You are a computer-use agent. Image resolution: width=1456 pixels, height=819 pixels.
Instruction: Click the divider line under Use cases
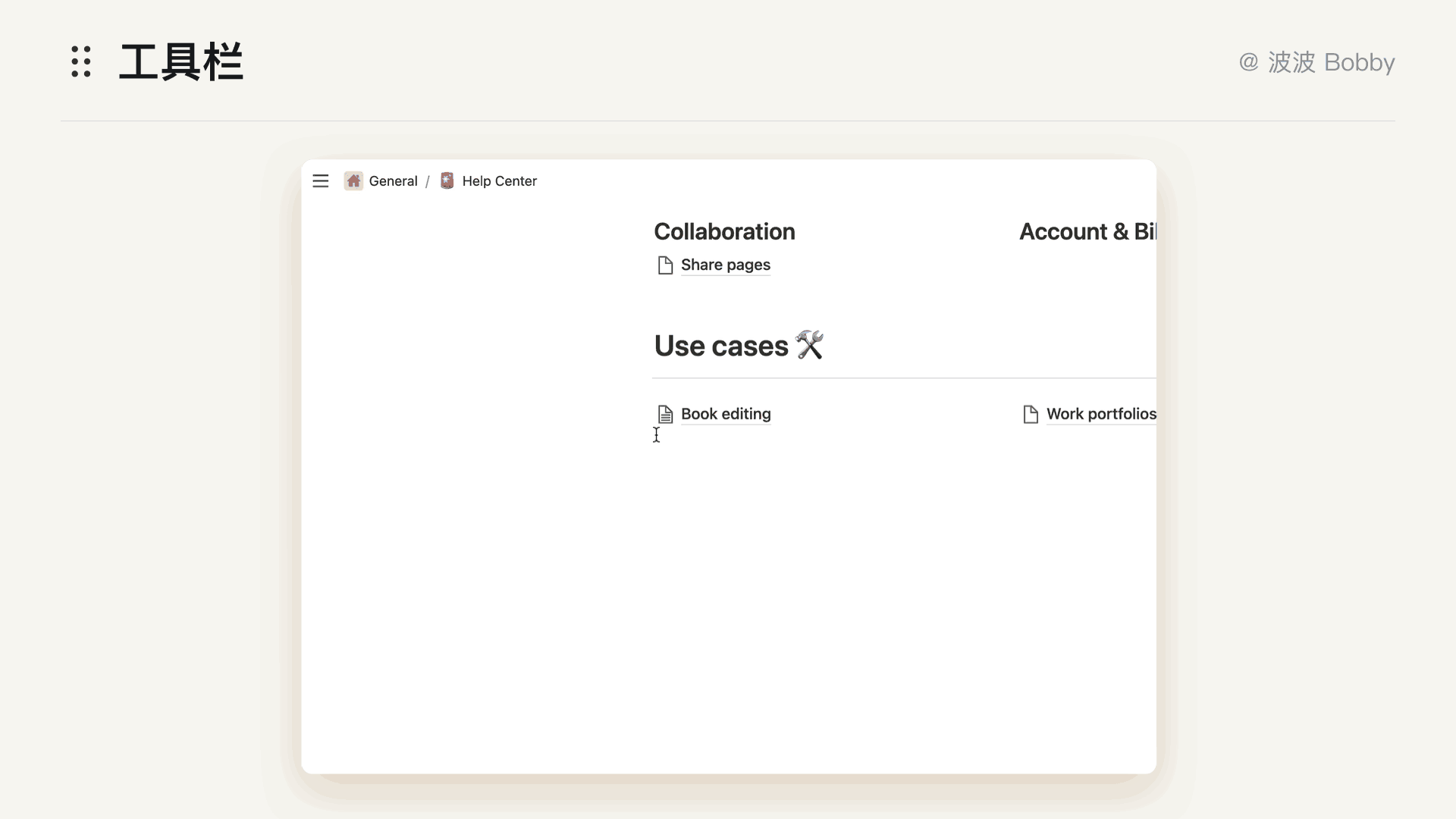coord(902,378)
